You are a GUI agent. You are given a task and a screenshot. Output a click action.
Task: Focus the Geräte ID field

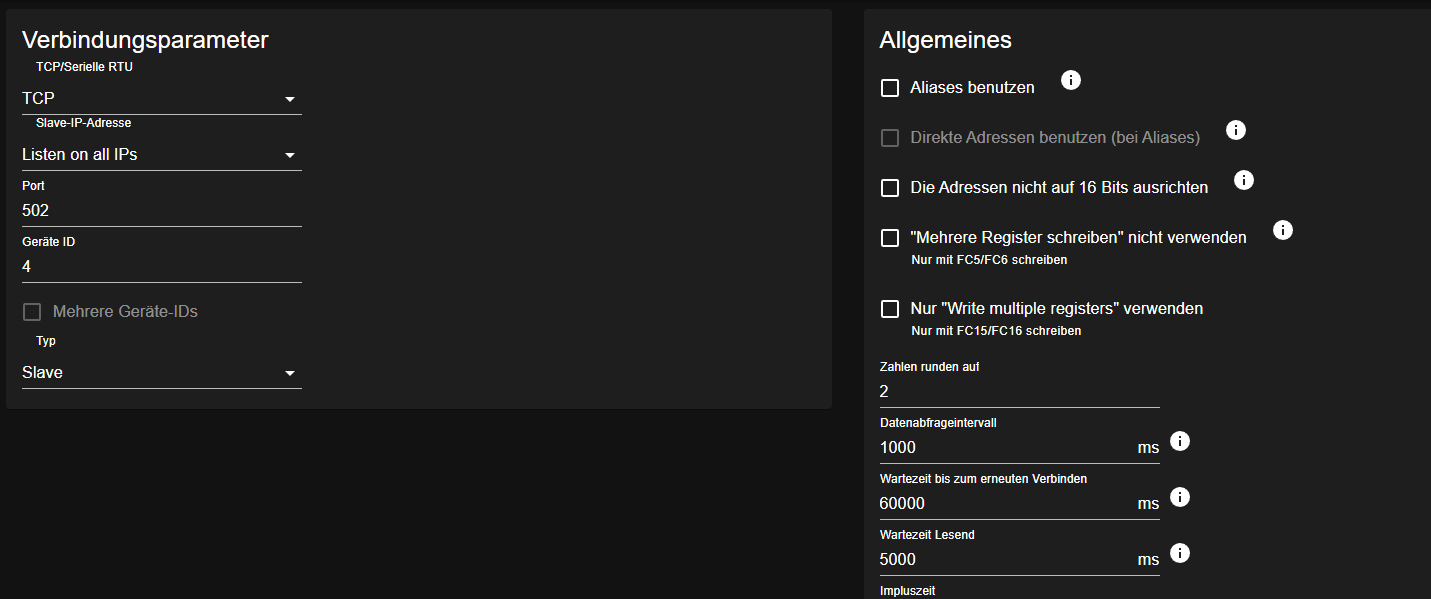(x=161, y=267)
